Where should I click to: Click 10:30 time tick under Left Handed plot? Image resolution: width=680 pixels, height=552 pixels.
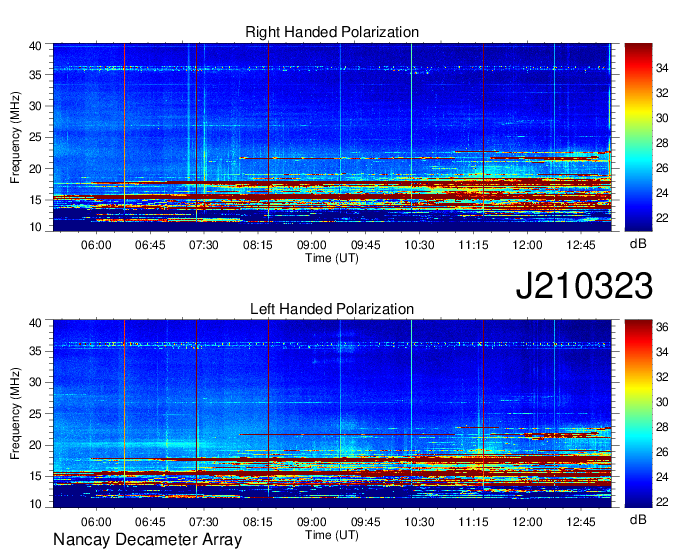419,522
